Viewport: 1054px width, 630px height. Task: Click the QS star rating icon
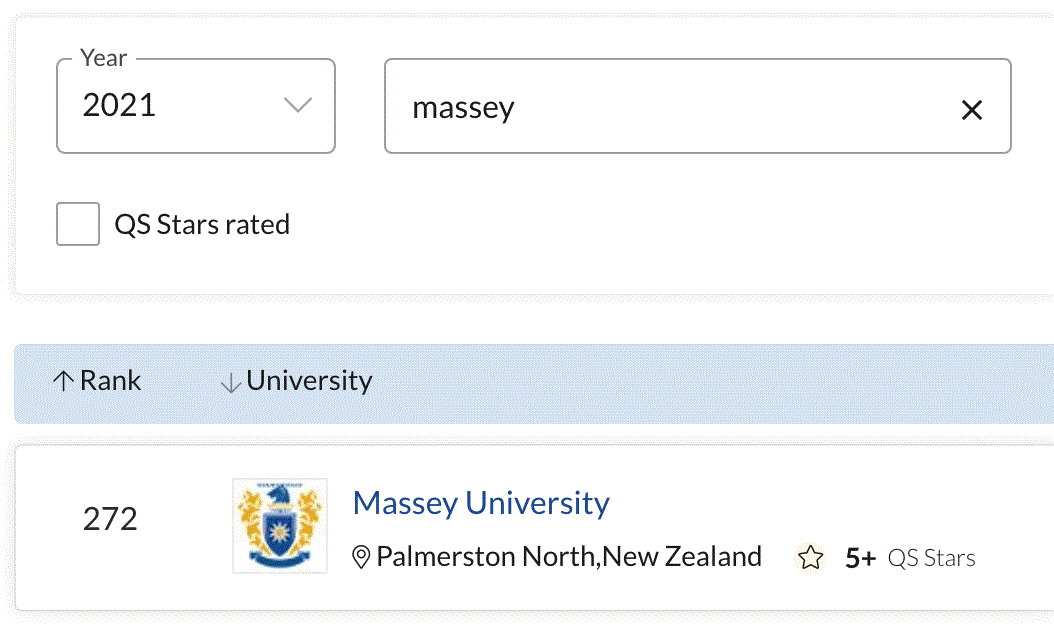point(810,557)
